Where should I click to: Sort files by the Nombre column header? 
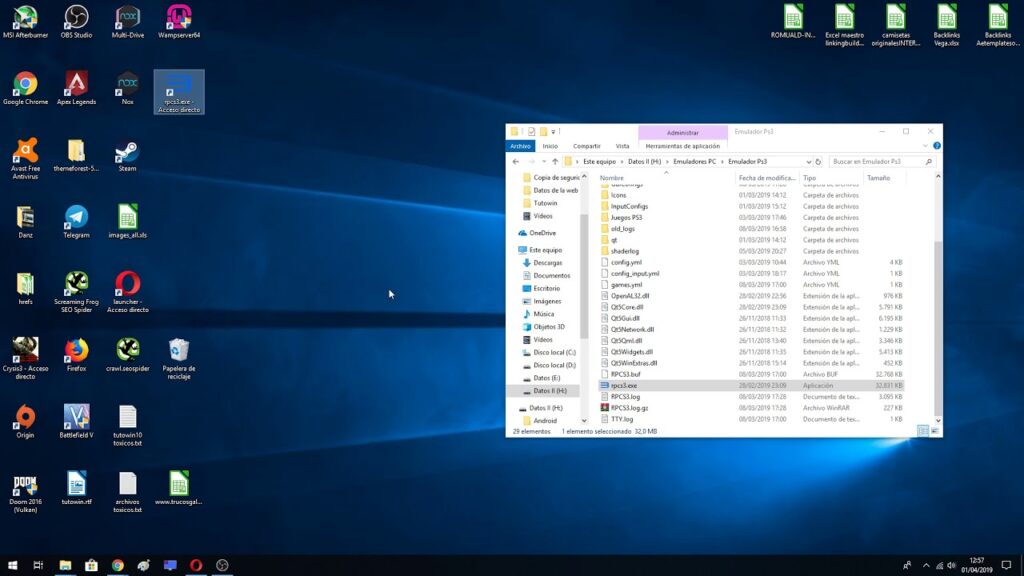tap(612, 178)
